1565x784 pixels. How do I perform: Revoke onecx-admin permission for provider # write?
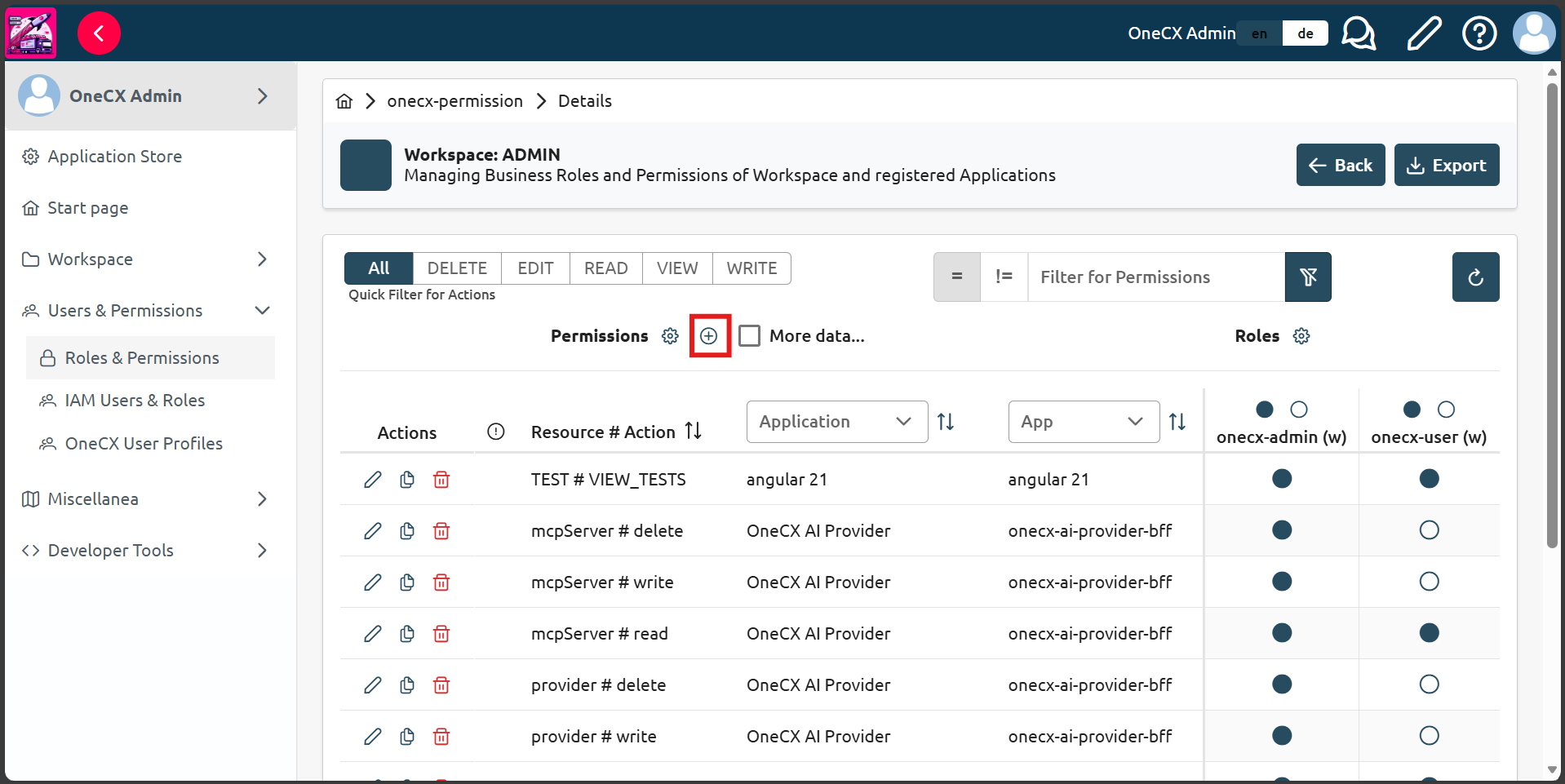(1282, 736)
